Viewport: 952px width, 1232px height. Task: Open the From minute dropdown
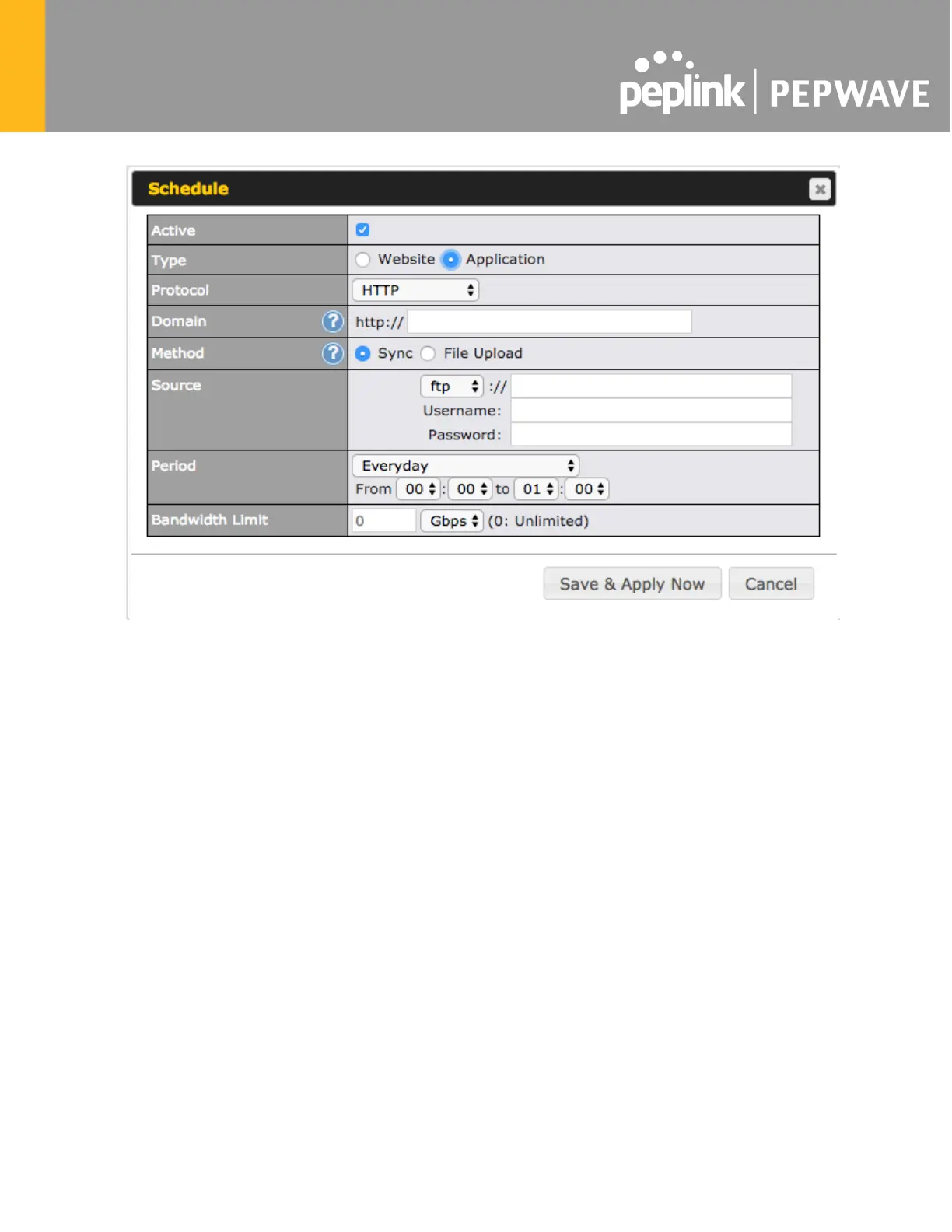pos(470,489)
